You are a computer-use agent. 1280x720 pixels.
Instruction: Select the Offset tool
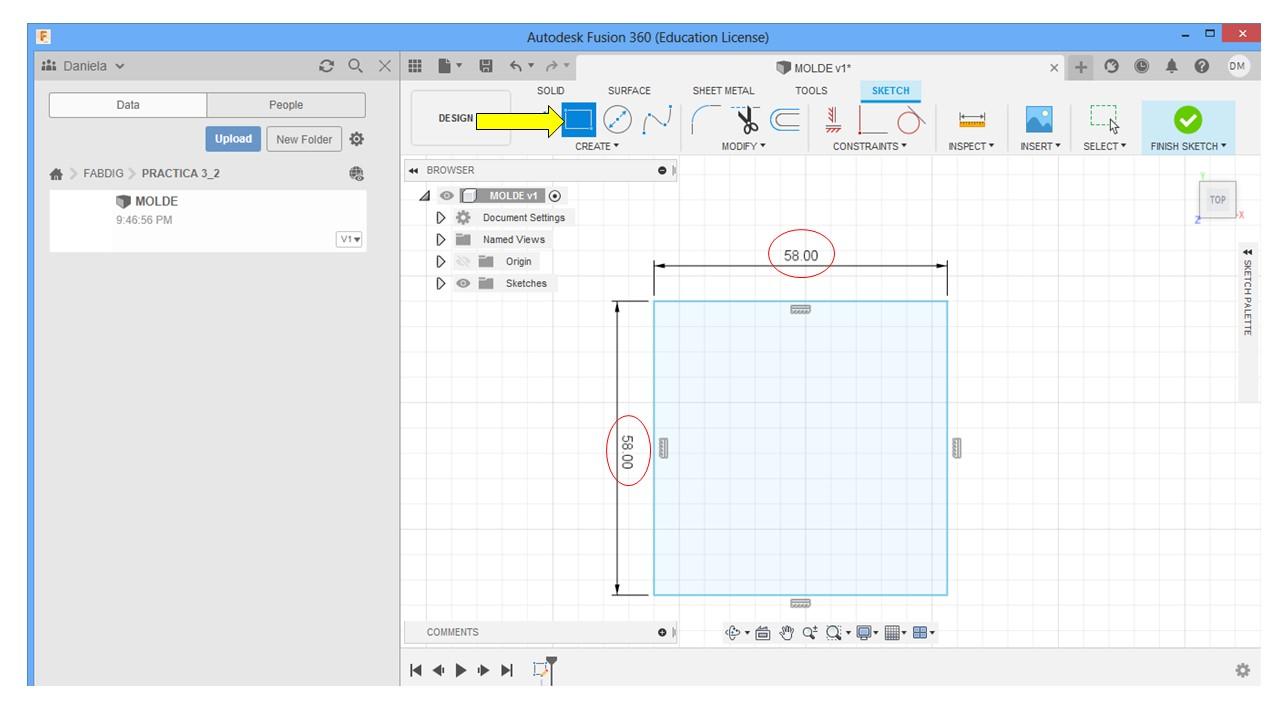[784, 121]
